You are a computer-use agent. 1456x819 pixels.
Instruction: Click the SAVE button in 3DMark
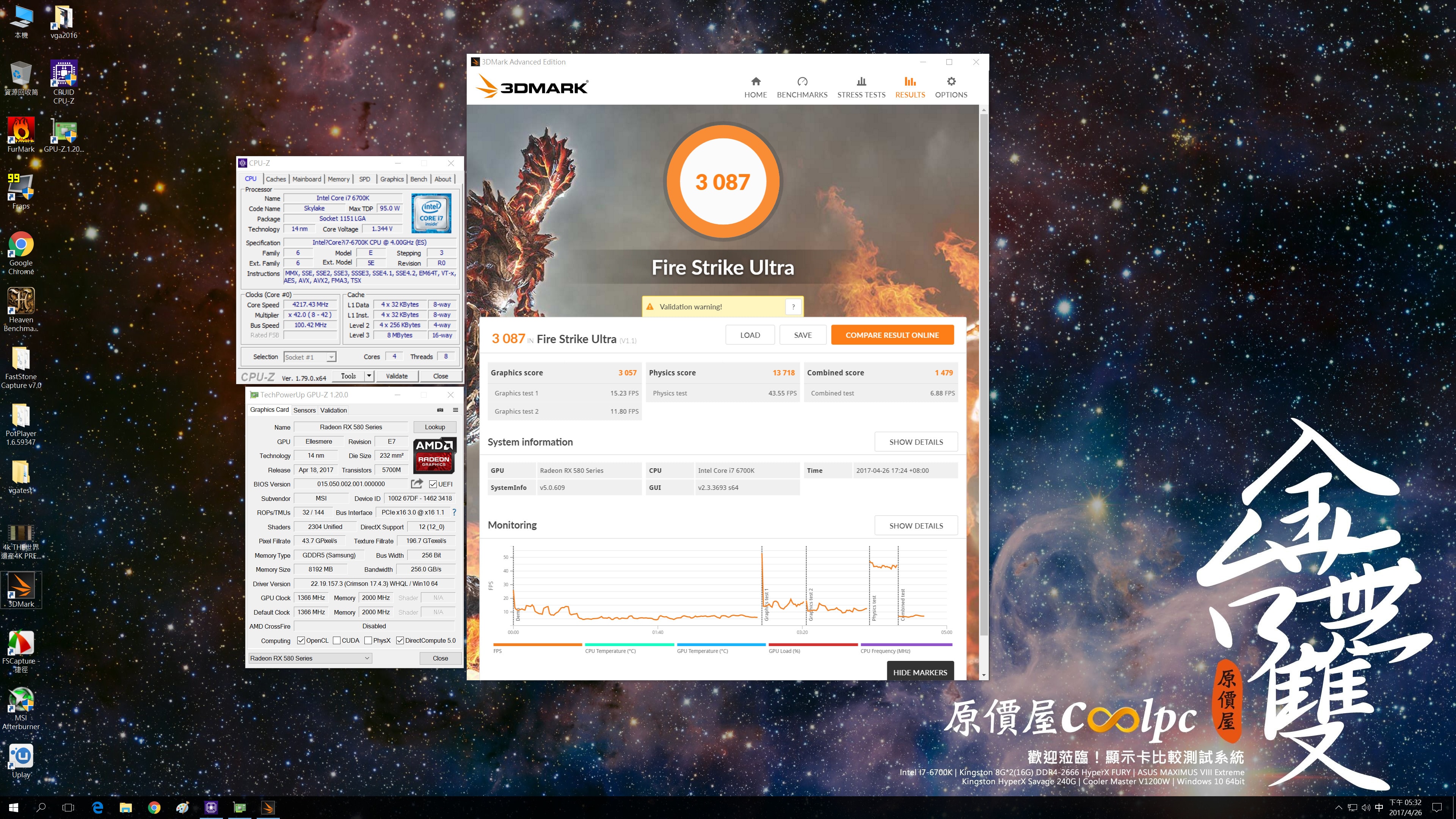click(x=802, y=334)
